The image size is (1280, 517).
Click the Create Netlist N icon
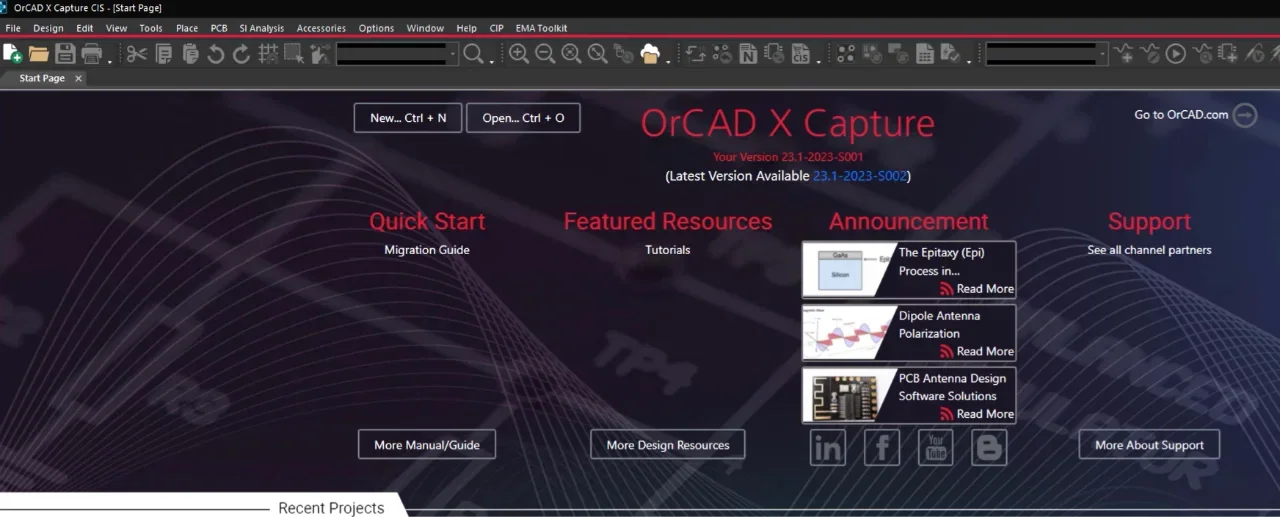pos(748,54)
